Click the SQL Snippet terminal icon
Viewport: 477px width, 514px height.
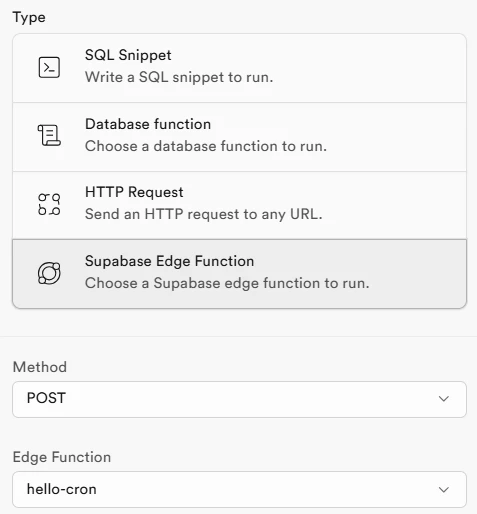pos(49,67)
